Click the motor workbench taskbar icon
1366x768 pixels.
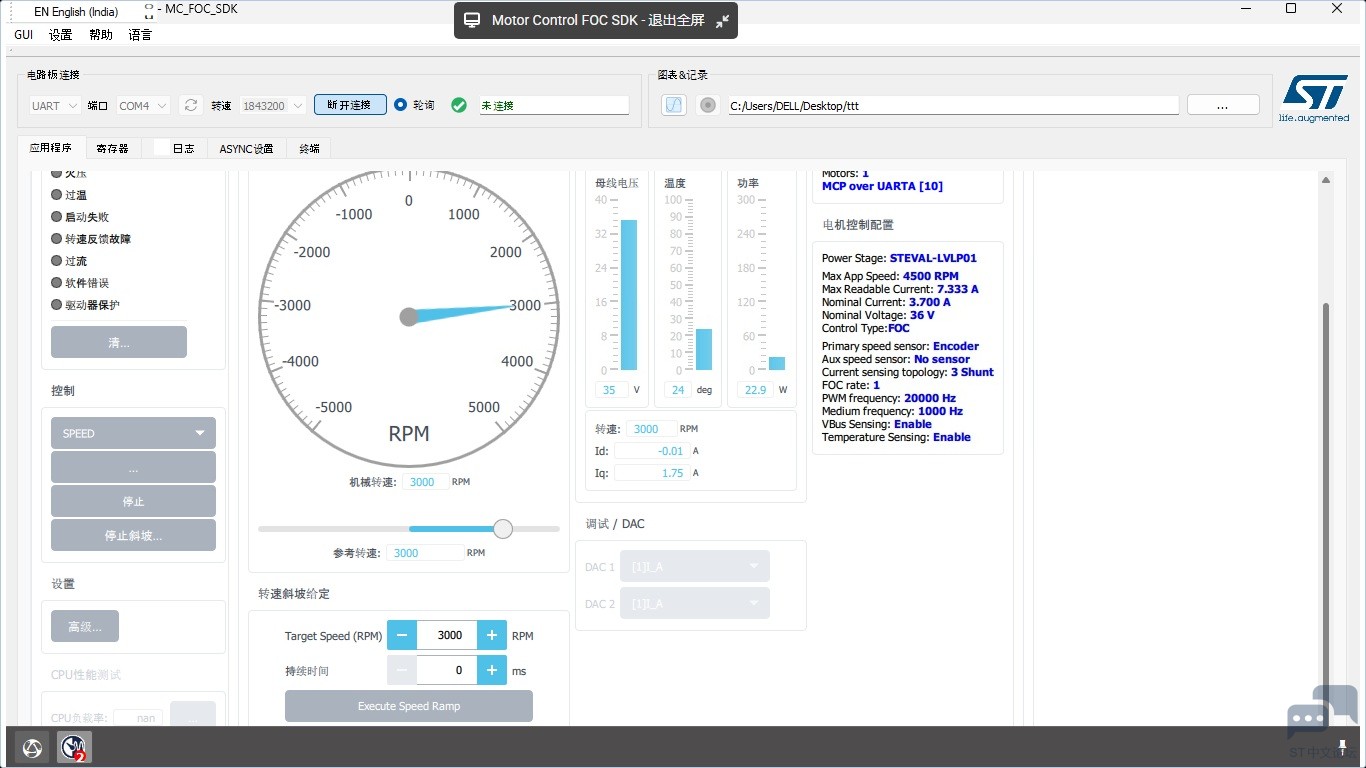tap(74, 747)
